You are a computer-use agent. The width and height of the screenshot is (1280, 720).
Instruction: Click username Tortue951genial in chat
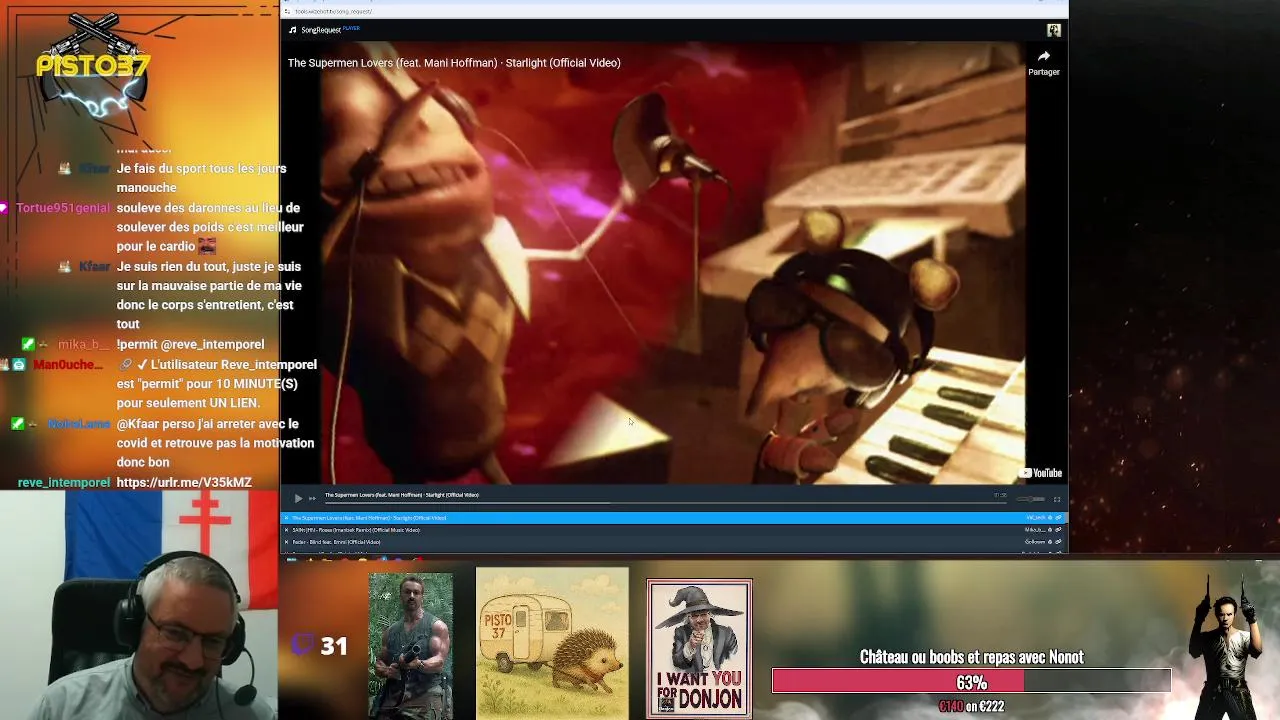pyautogui.click(x=63, y=208)
